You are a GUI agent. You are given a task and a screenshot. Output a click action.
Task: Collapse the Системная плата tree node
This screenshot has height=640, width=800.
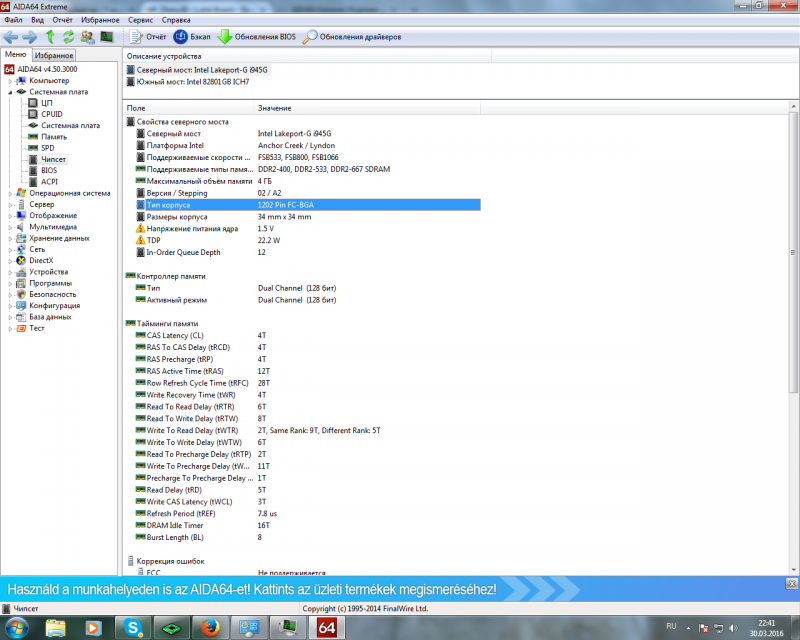click(x=10, y=92)
